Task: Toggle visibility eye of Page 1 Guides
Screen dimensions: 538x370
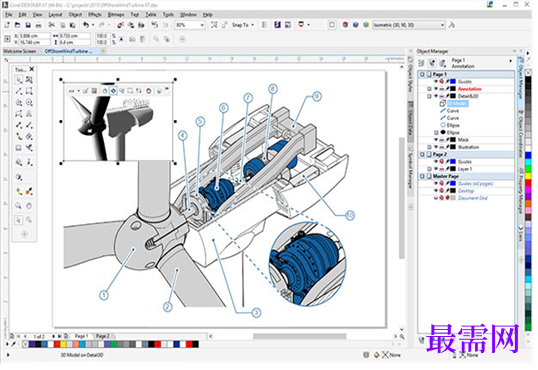Action: click(x=436, y=82)
